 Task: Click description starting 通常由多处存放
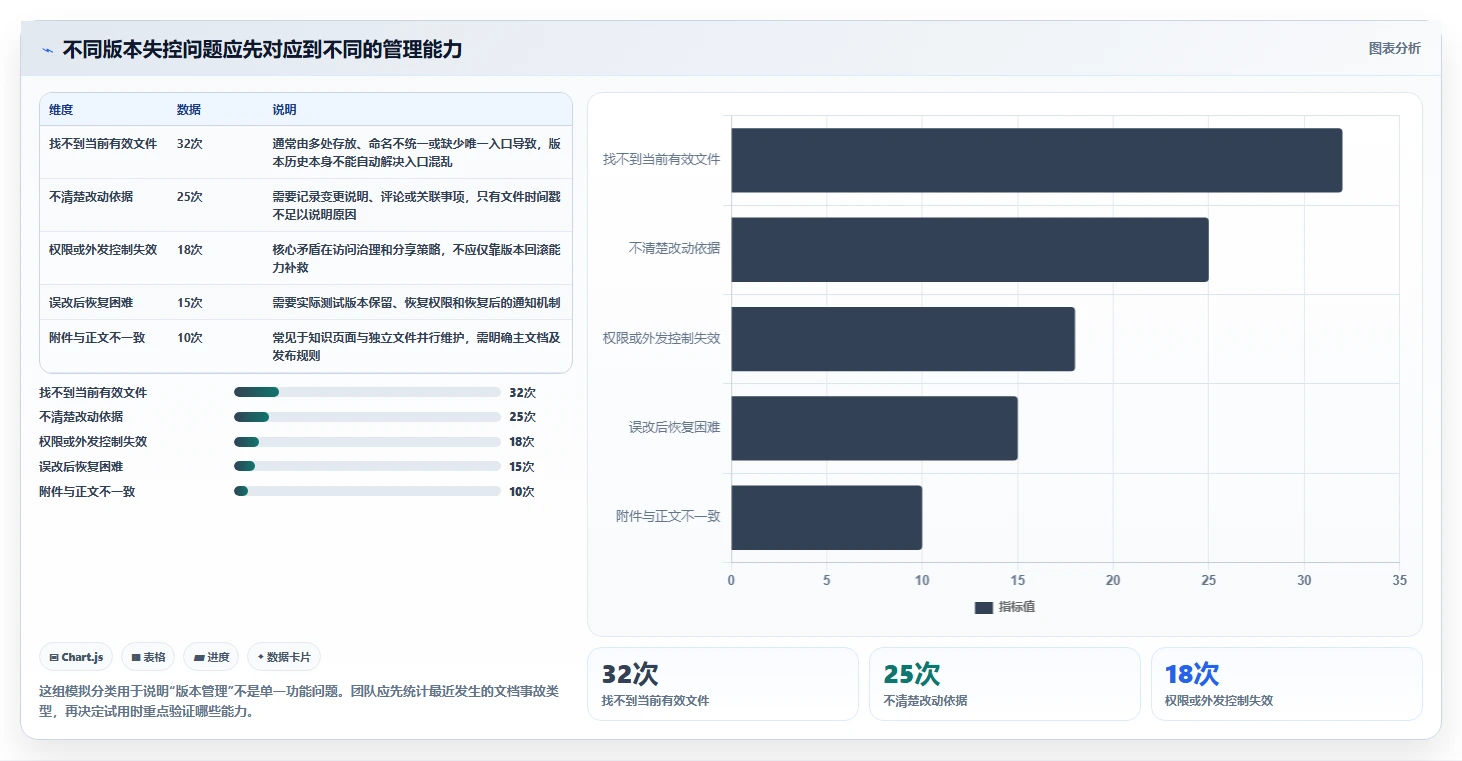416,152
